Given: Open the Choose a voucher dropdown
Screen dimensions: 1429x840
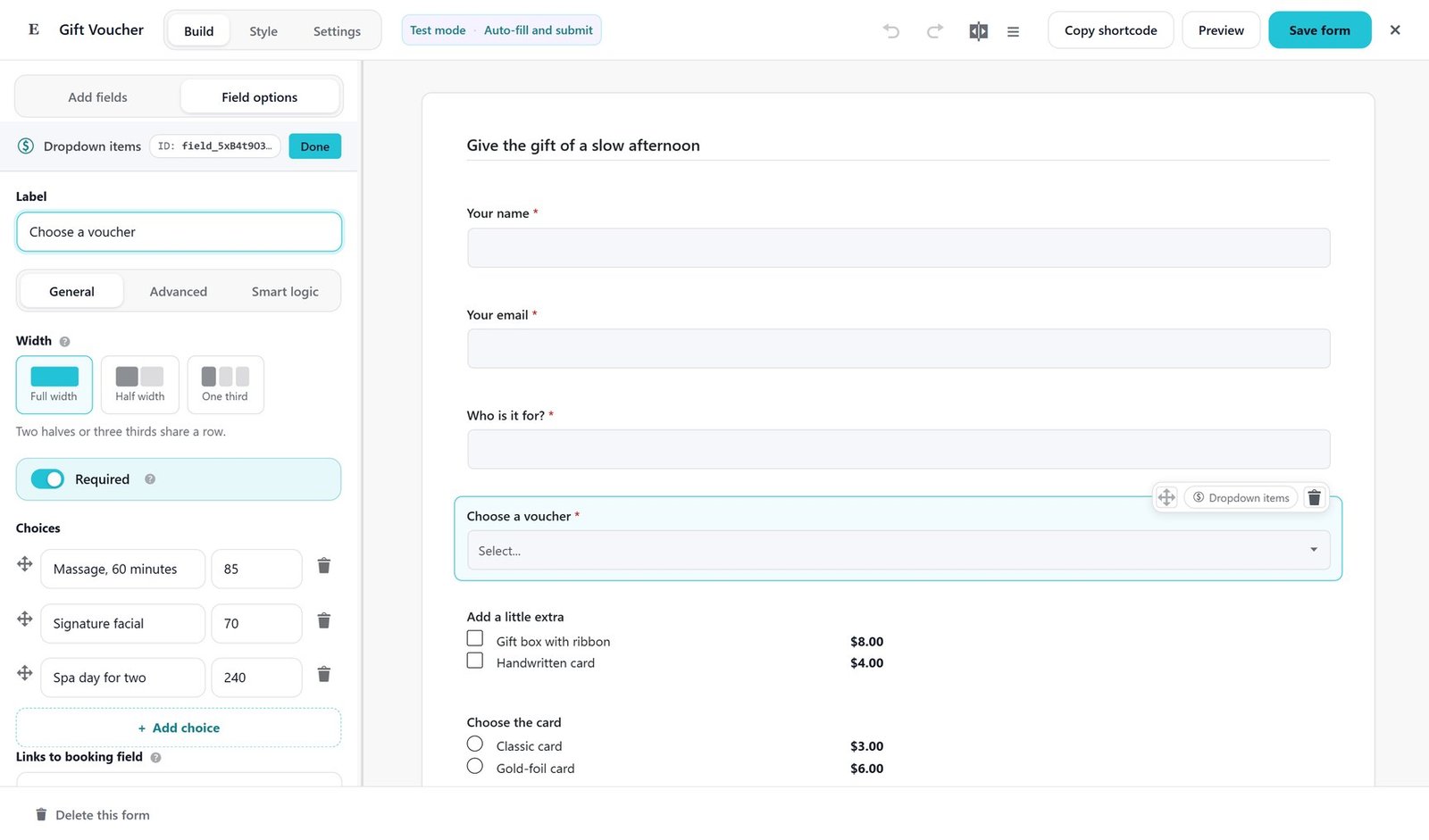Looking at the screenshot, I should (x=898, y=551).
